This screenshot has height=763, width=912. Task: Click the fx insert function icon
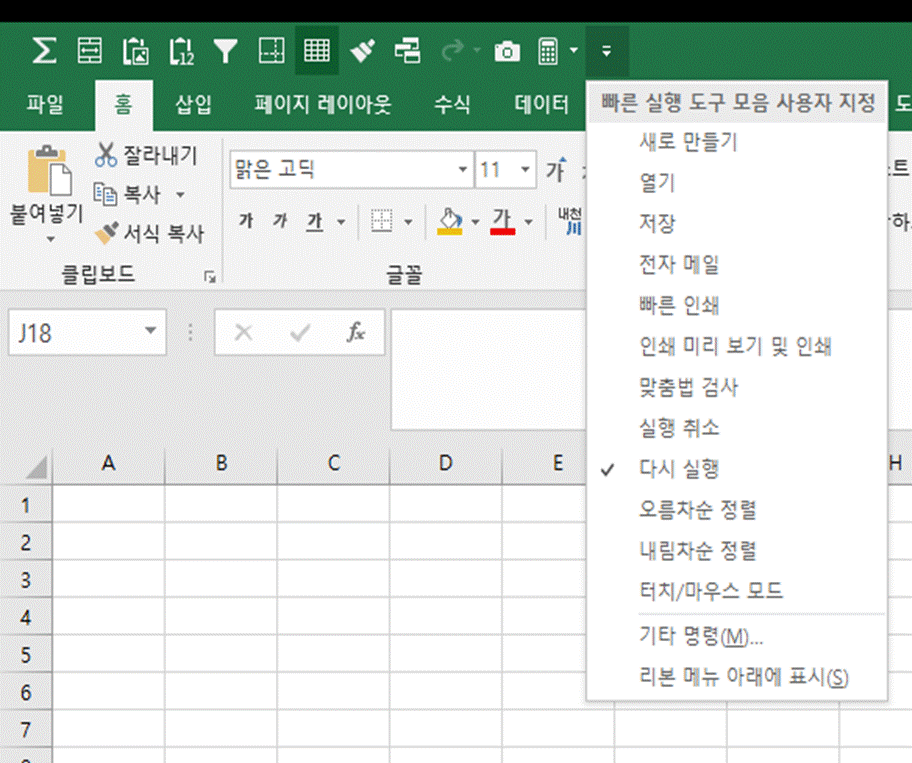[x=356, y=333]
